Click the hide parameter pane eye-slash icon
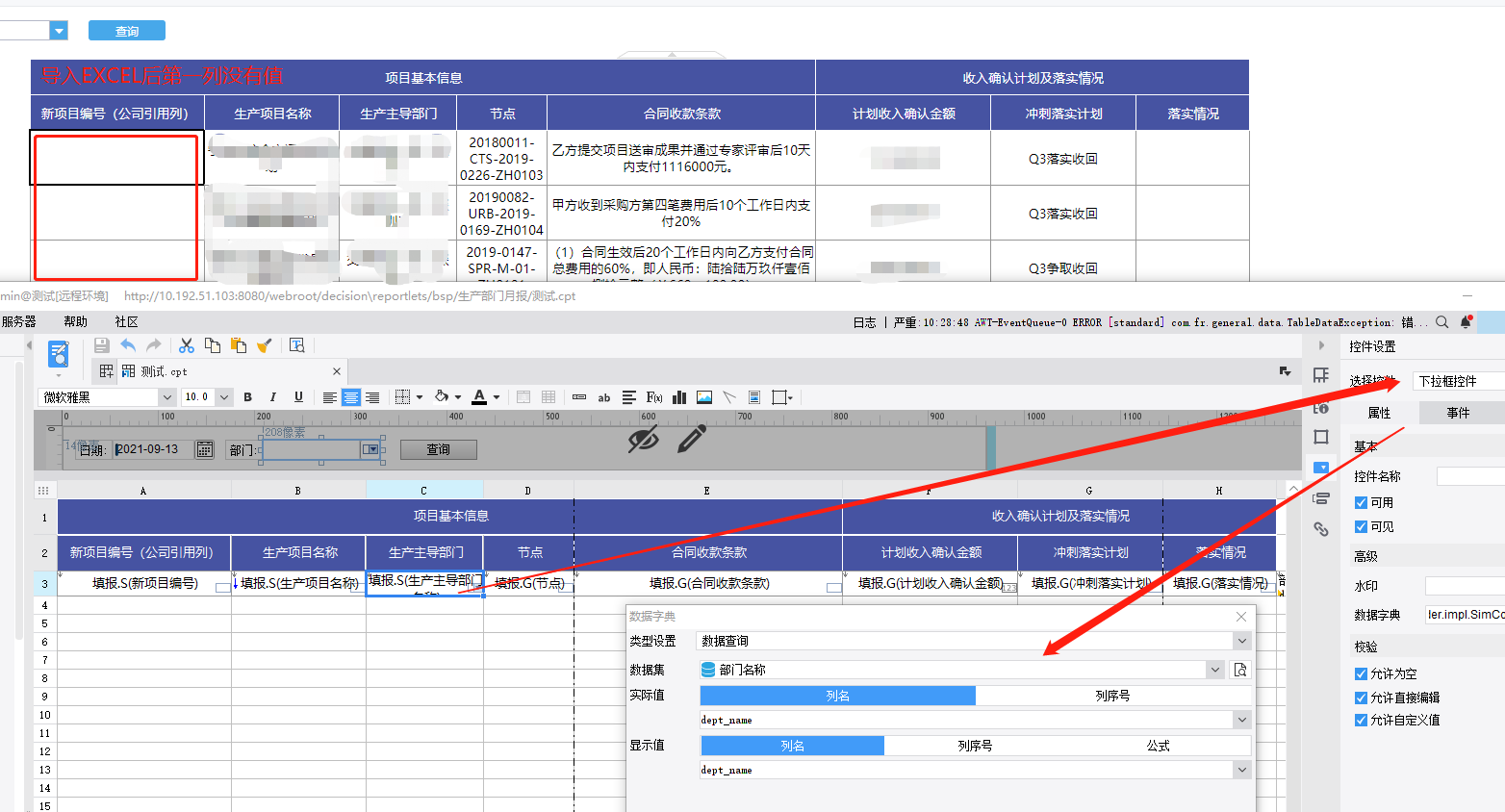 tap(643, 440)
